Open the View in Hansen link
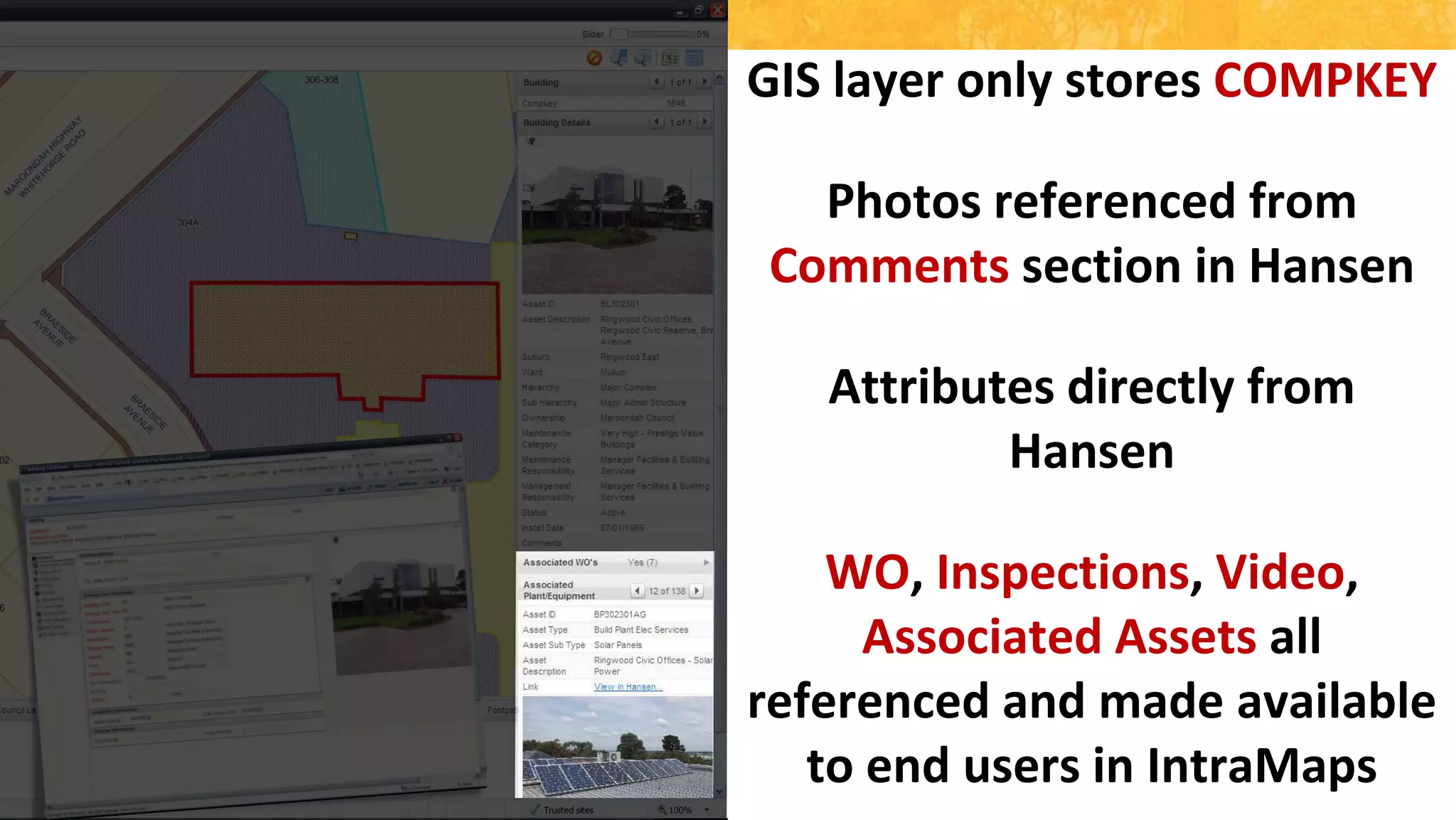The height and width of the screenshot is (820, 1456). tap(628, 687)
